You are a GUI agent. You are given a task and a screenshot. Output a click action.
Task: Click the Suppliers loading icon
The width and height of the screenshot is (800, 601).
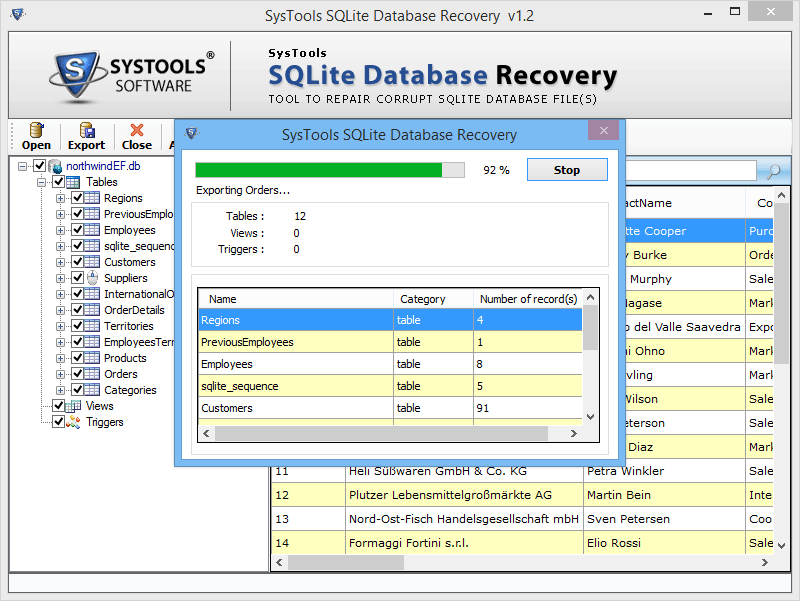pos(92,278)
